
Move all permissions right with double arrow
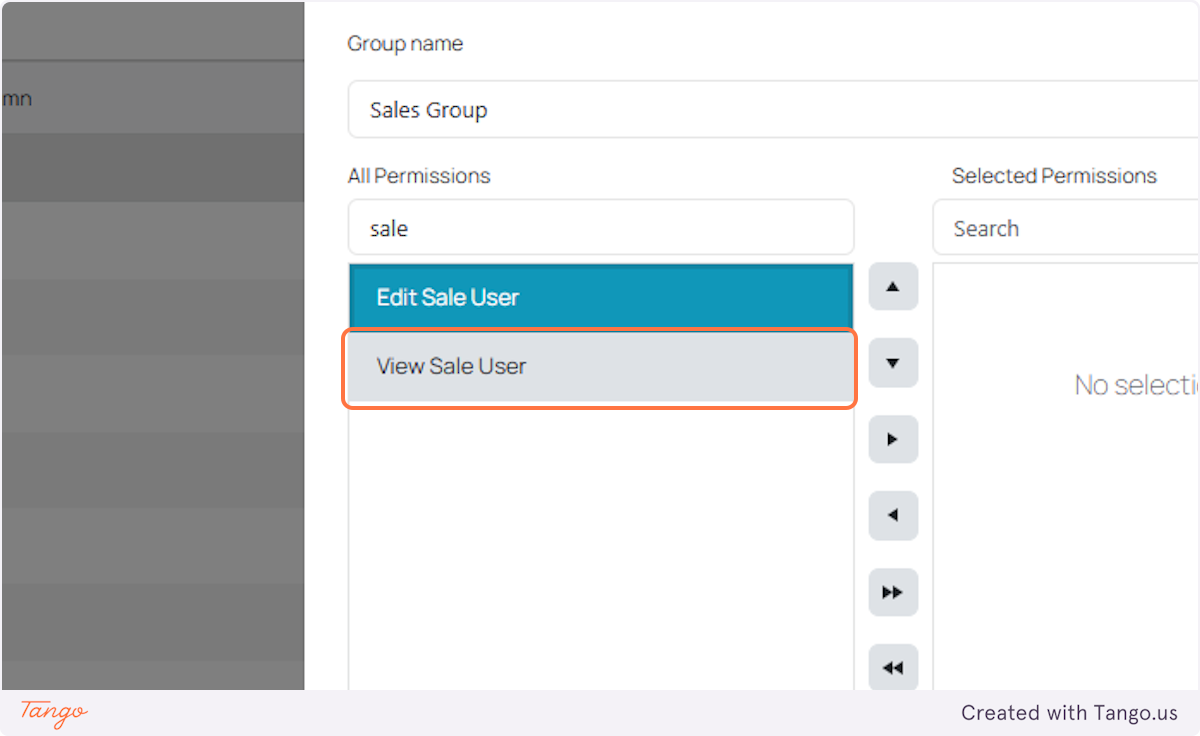coord(893,592)
